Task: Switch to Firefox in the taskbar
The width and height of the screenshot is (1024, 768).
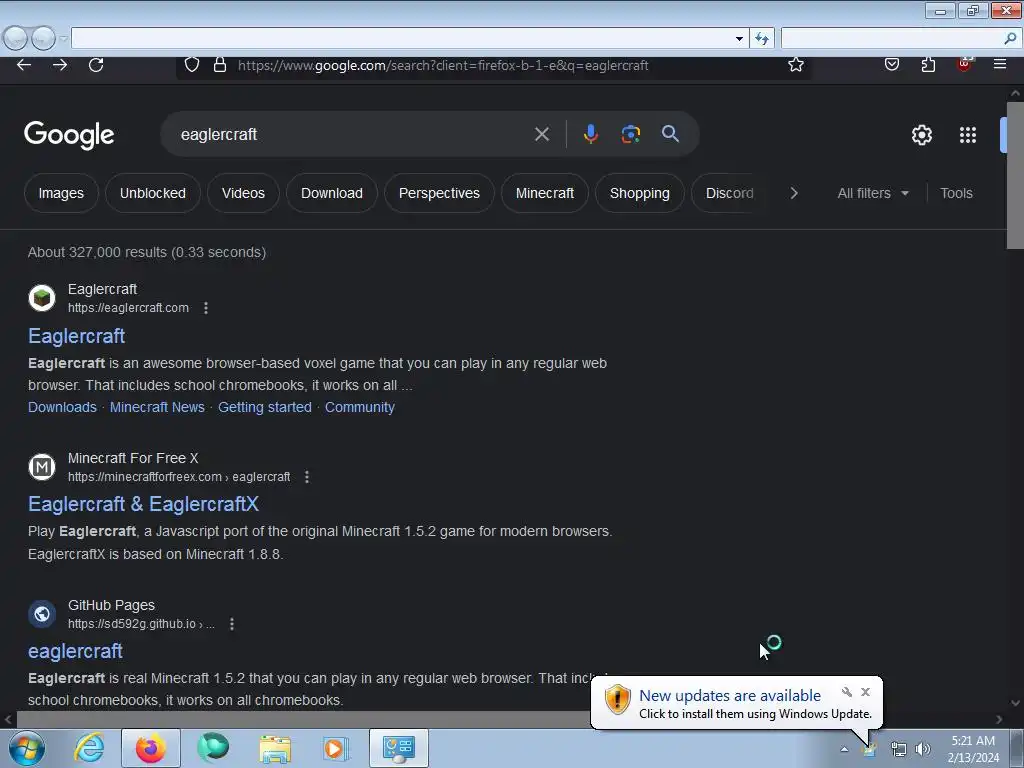Action: (x=151, y=748)
